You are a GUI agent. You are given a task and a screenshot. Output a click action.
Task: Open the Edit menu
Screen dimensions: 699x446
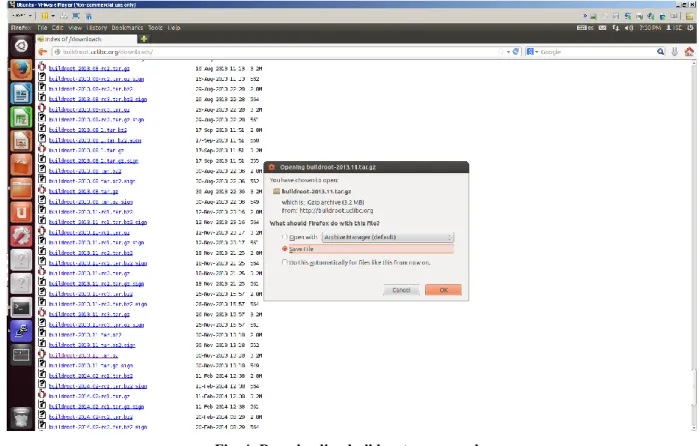point(58,28)
